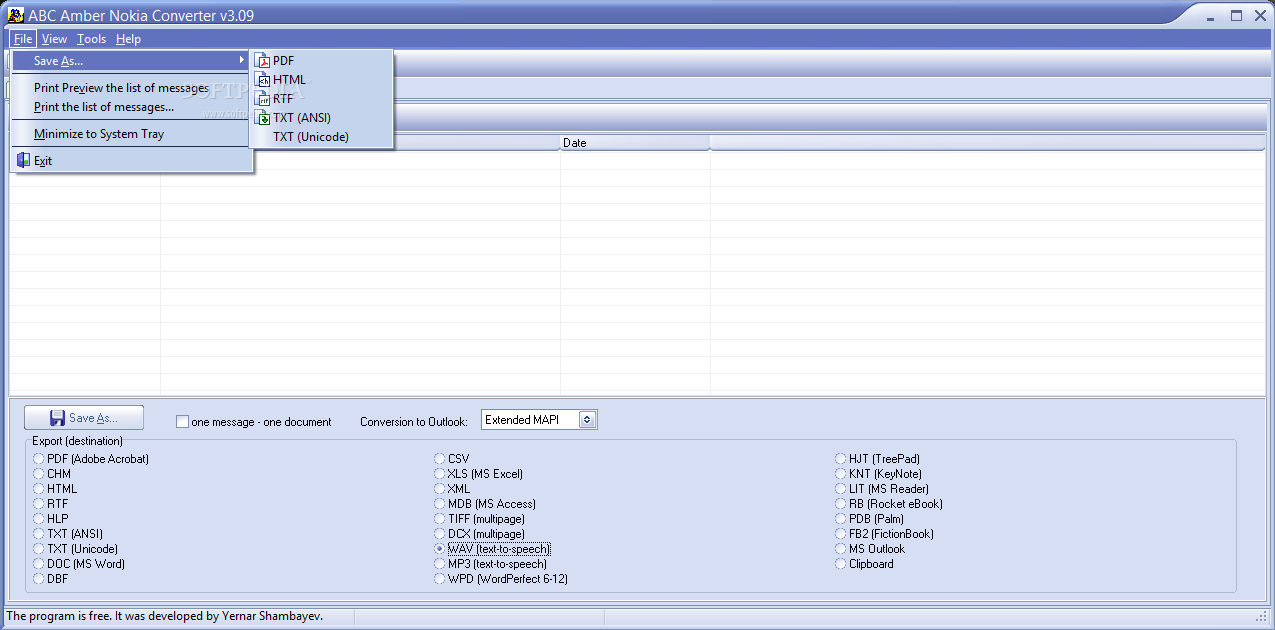1275x630 pixels.
Task: Select WPD (WordPerfect 6-12) export option
Action: (x=502, y=579)
